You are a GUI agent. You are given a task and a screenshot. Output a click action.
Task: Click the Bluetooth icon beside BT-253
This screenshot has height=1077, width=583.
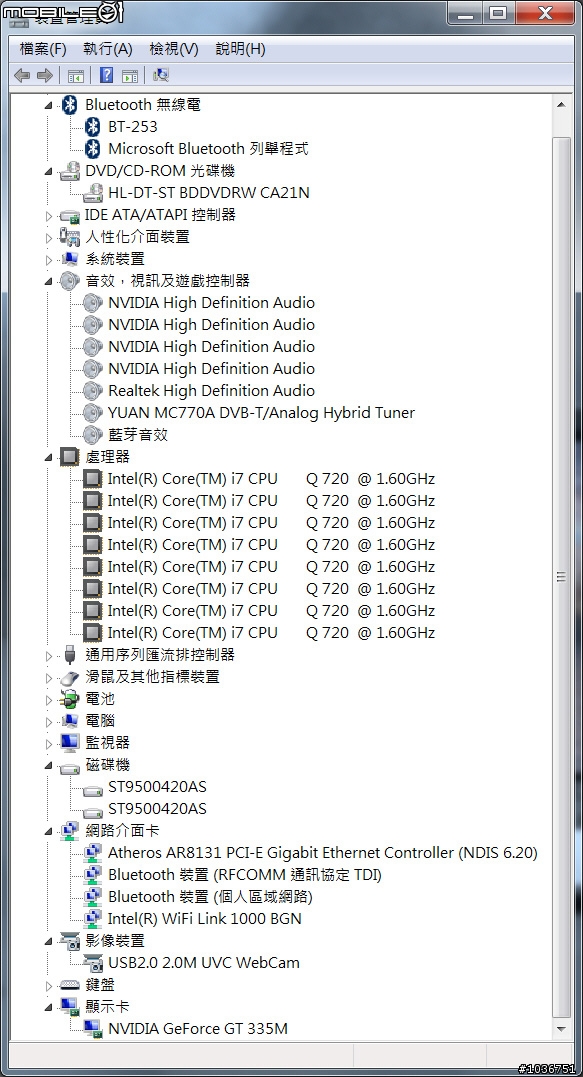(93, 126)
